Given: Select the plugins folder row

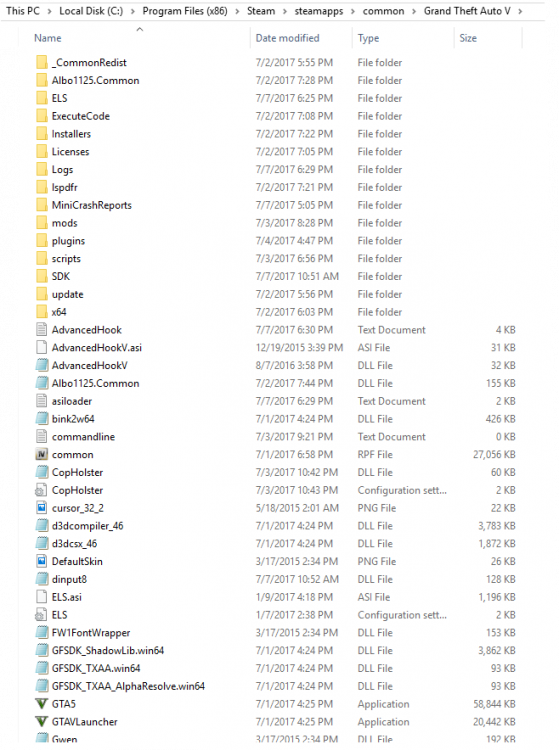Looking at the screenshot, I should (277, 241).
